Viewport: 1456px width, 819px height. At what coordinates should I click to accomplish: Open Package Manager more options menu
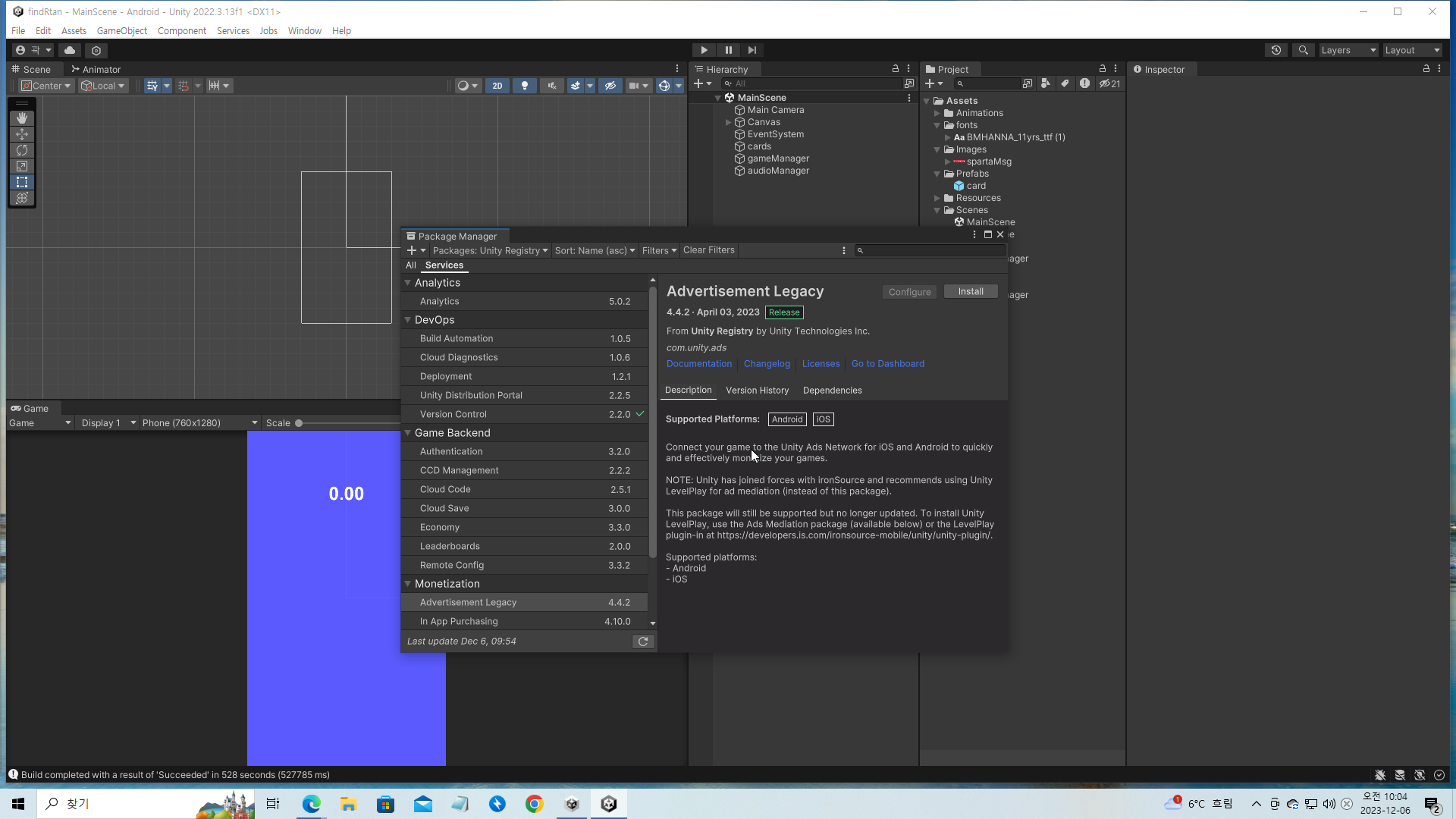tap(843, 250)
